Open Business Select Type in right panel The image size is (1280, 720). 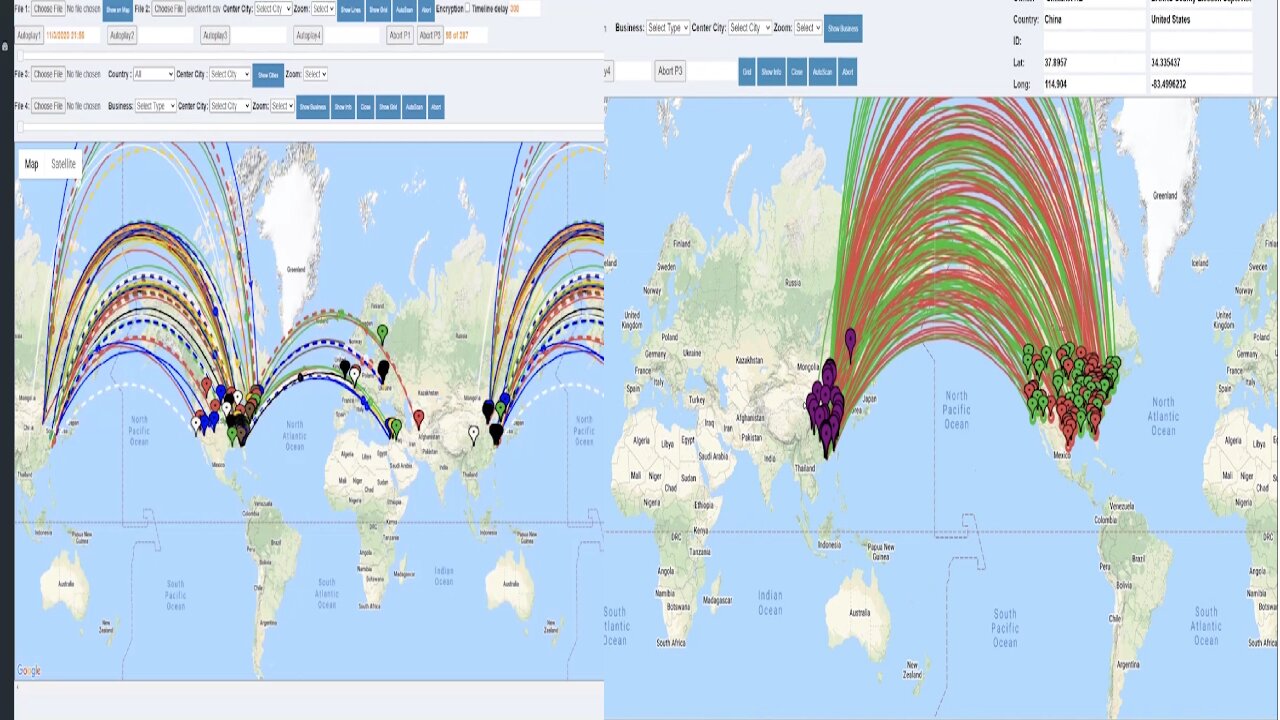pyautogui.click(x=667, y=28)
